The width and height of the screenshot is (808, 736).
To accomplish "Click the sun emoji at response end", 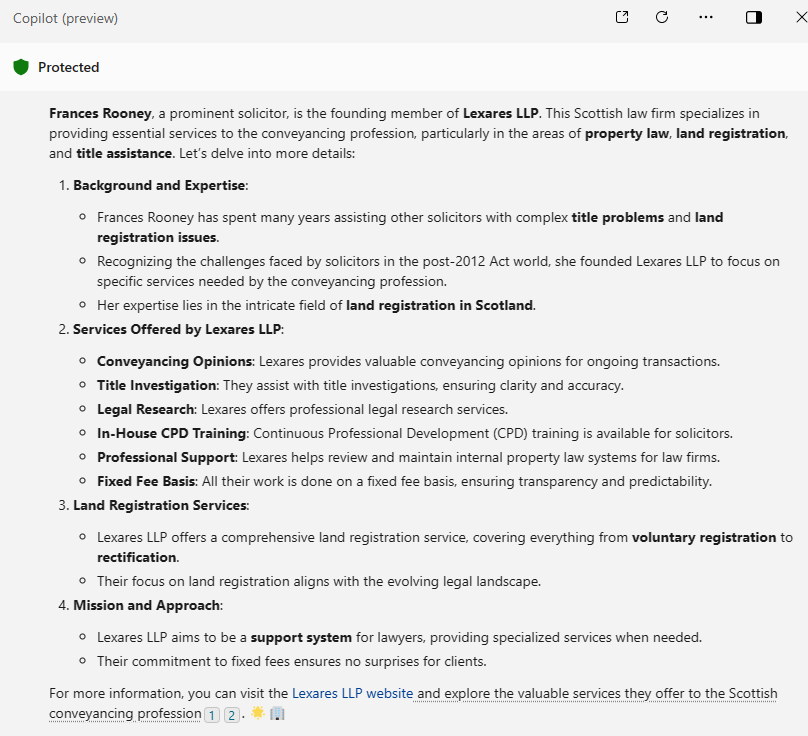I will coord(258,713).
